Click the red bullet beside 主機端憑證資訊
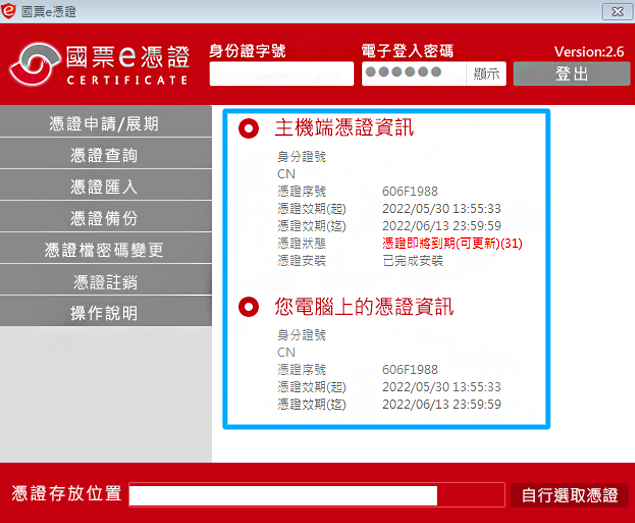The height and width of the screenshot is (523, 635). point(249,129)
